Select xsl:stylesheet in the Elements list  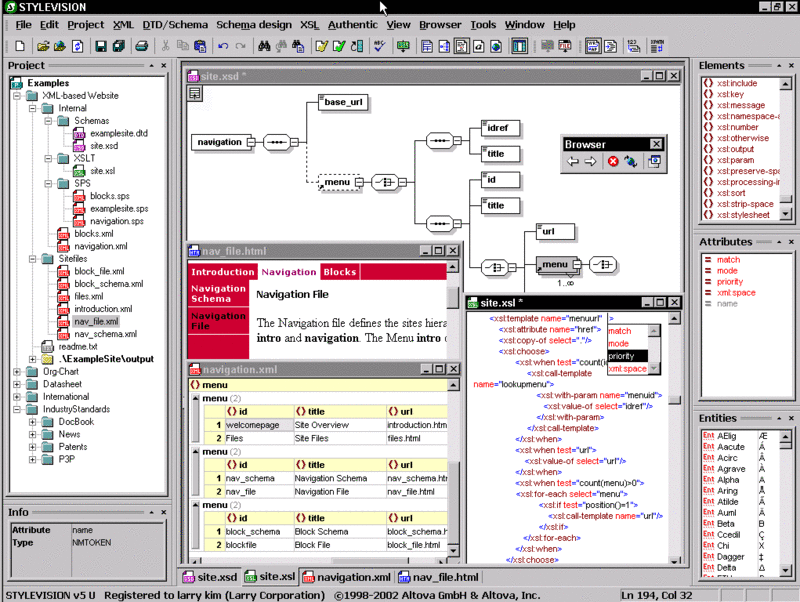743,215
